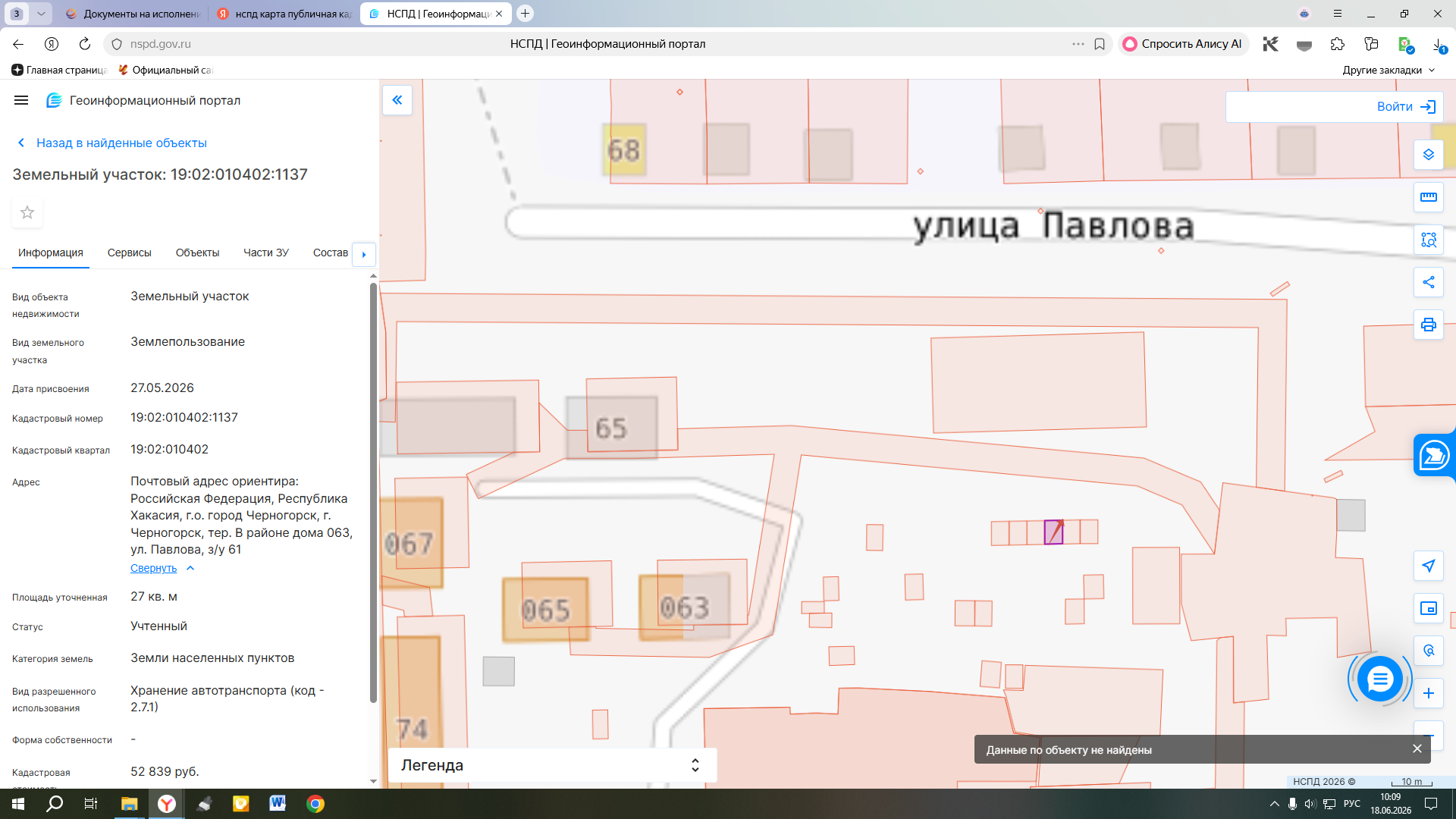Switch to the Документы на исполнении browser tab
Image resolution: width=1456 pixels, height=819 pixels.
(x=133, y=14)
